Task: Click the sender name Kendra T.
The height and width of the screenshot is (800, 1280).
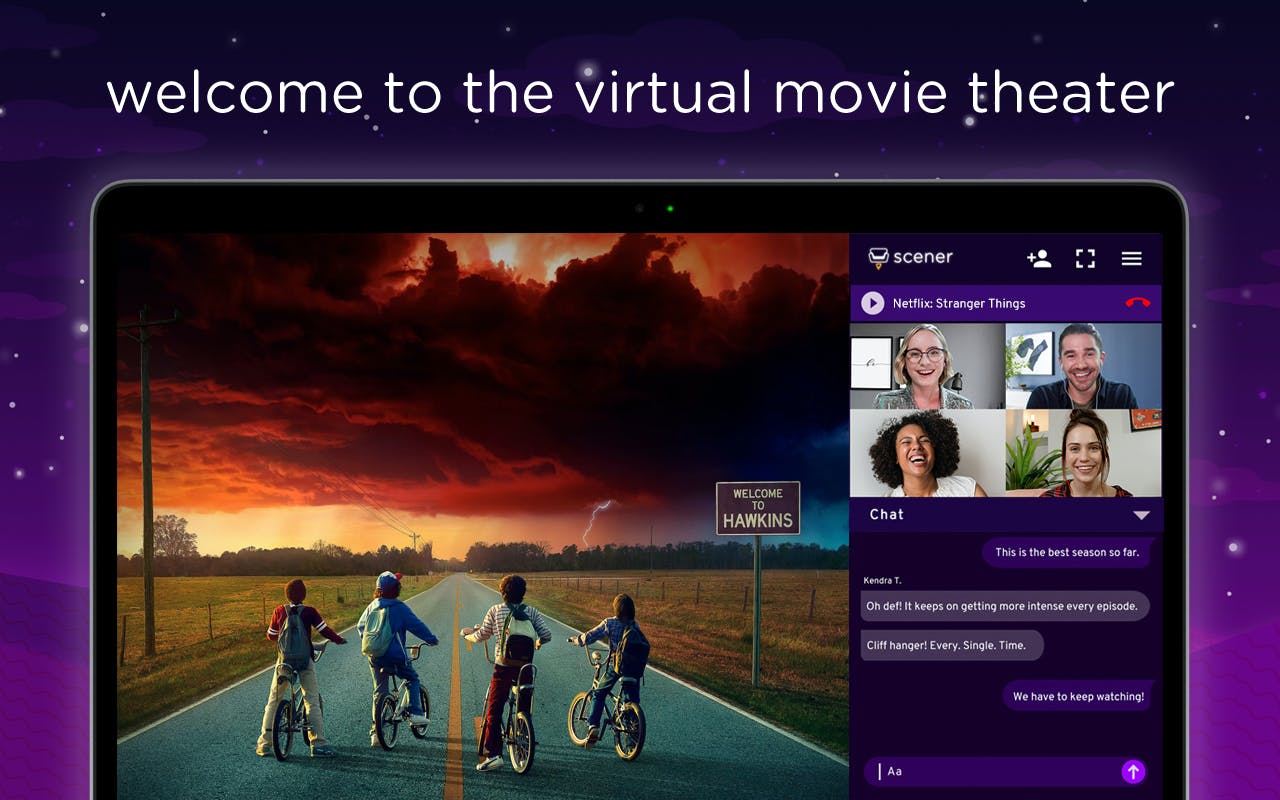Action: tap(883, 580)
